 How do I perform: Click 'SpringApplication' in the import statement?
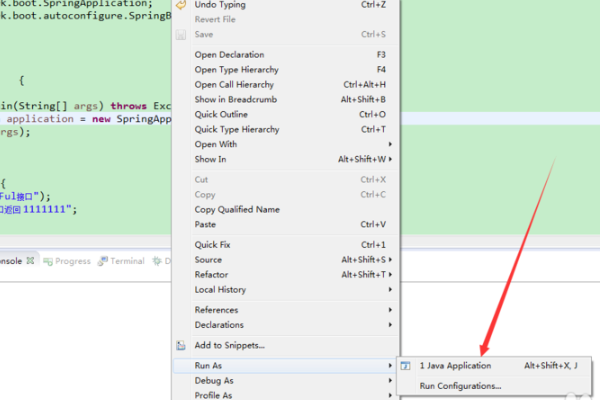(x=98, y=4)
